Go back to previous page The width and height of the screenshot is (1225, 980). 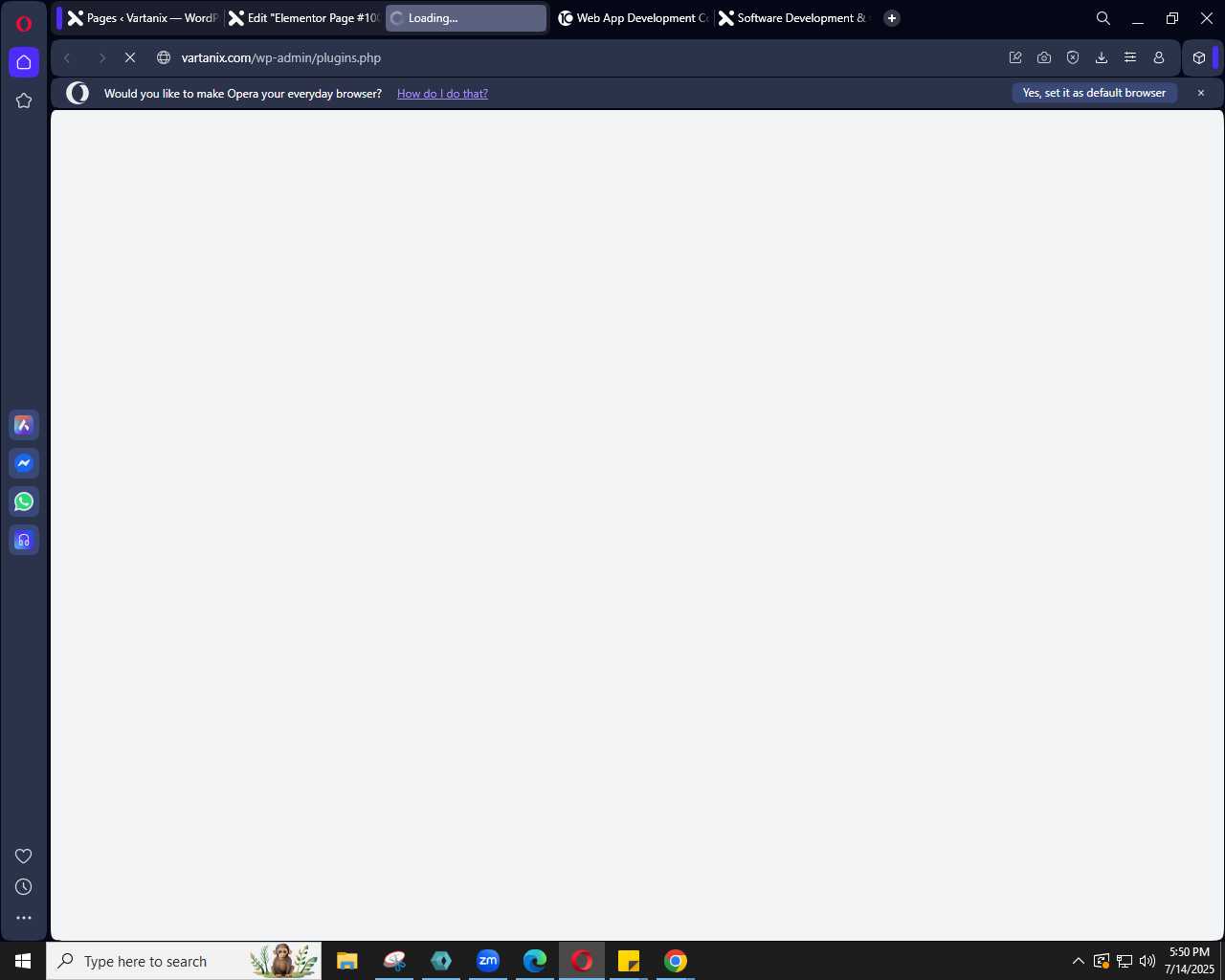67,57
